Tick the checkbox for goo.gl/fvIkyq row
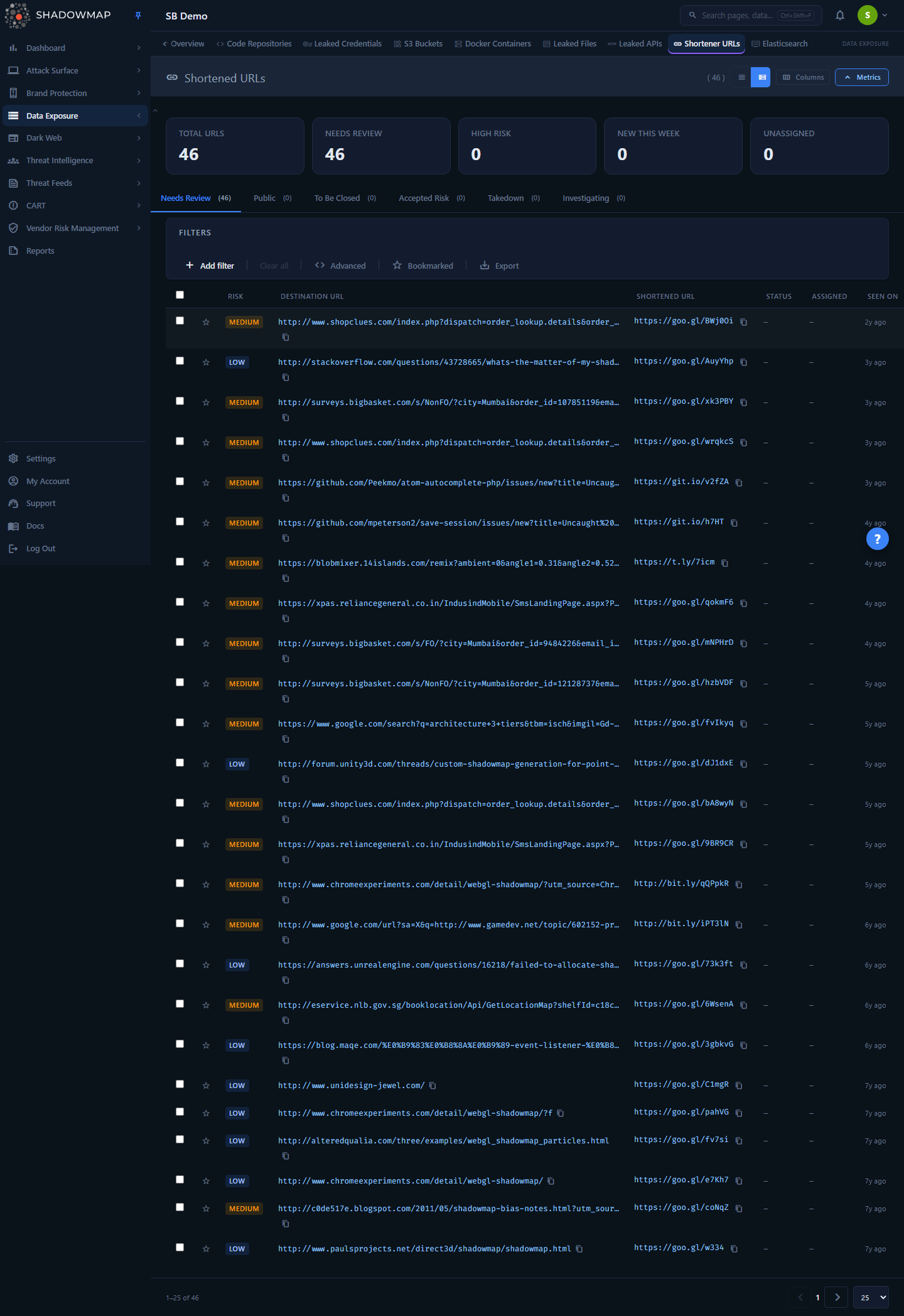 pyautogui.click(x=180, y=723)
